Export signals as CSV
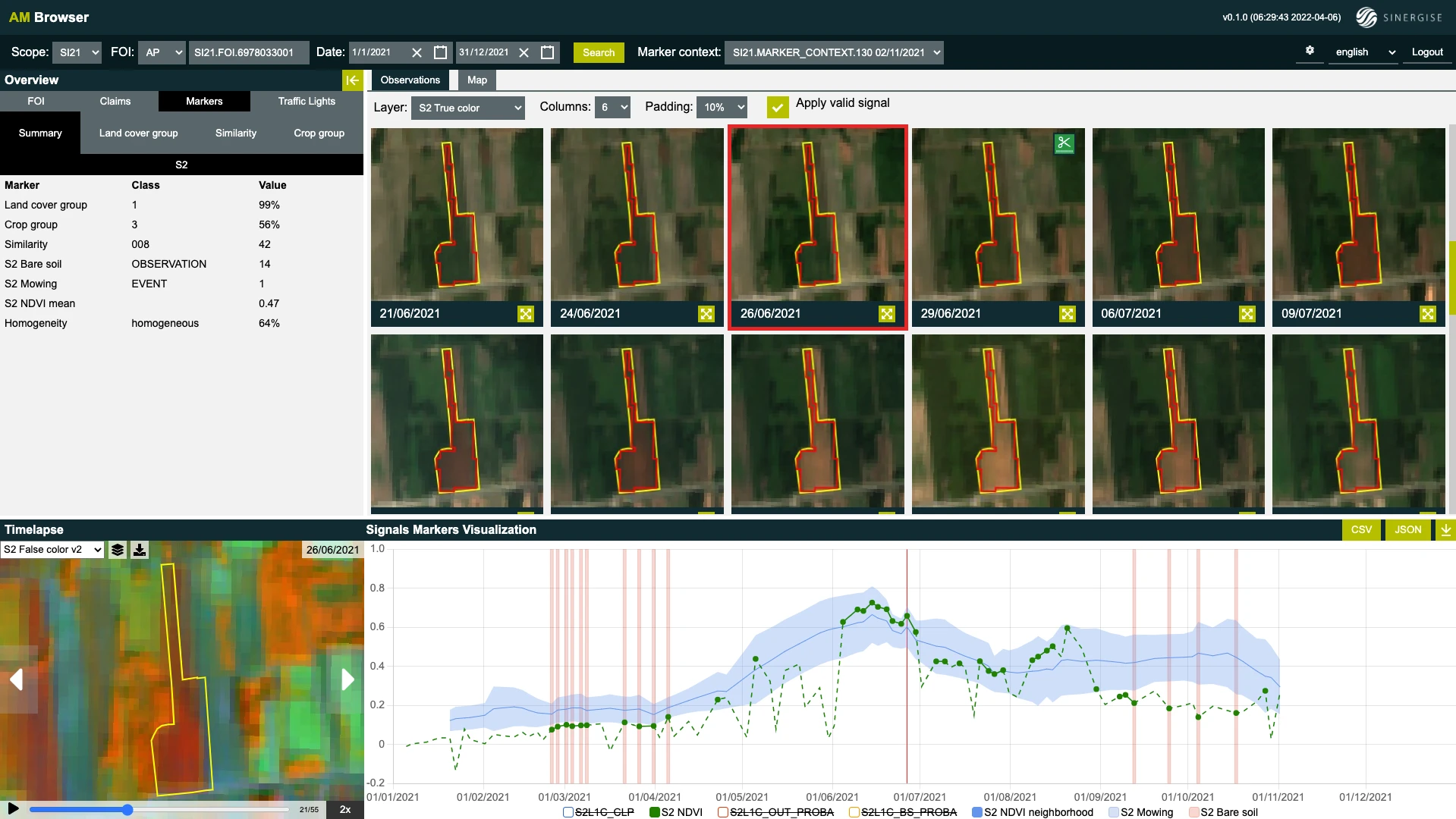The width and height of the screenshot is (1456, 819). tap(1361, 530)
